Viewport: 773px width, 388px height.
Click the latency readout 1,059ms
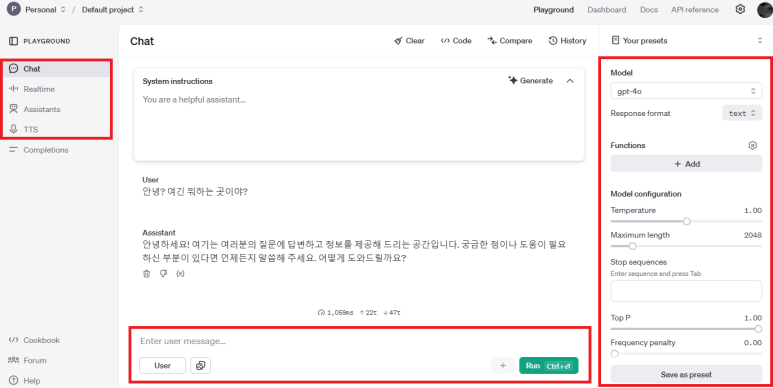point(336,313)
